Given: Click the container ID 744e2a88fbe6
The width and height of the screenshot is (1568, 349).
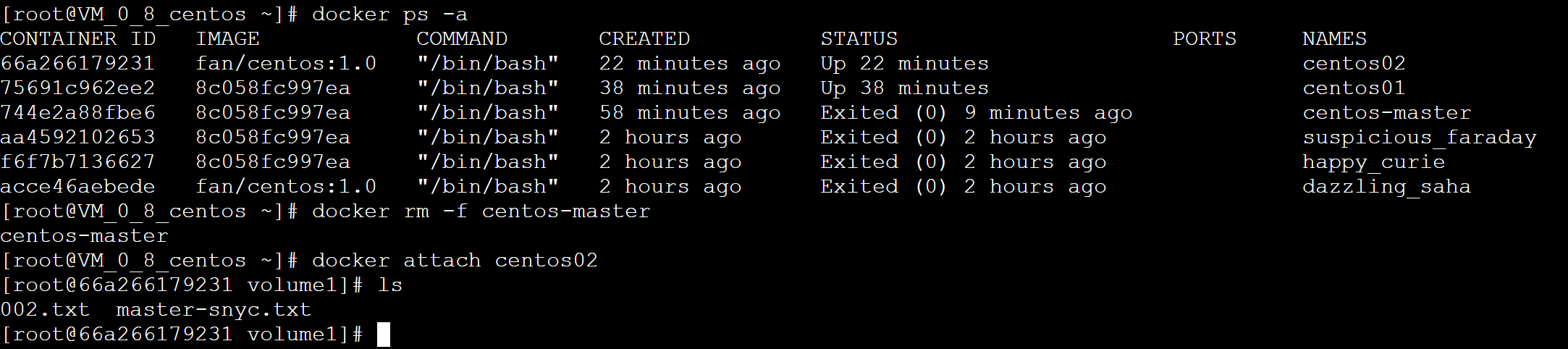Looking at the screenshot, I should 77,113.
